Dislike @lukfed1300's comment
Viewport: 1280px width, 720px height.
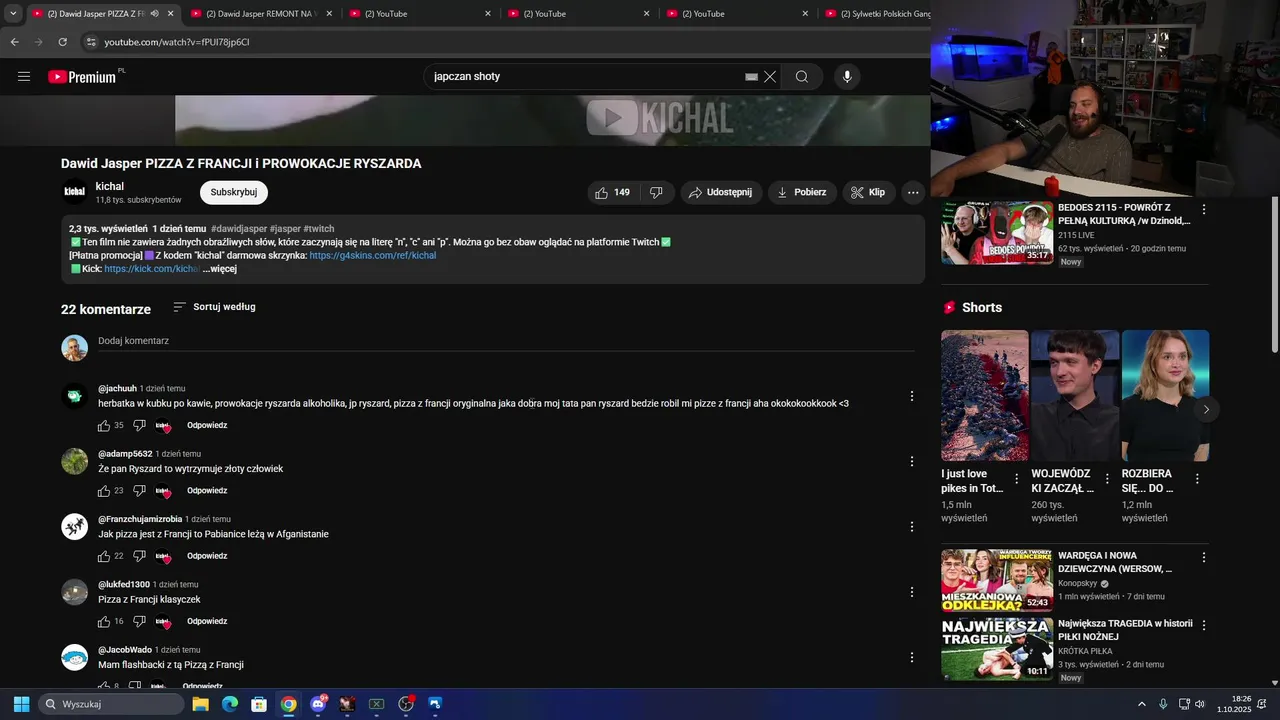[x=139, y=621]
